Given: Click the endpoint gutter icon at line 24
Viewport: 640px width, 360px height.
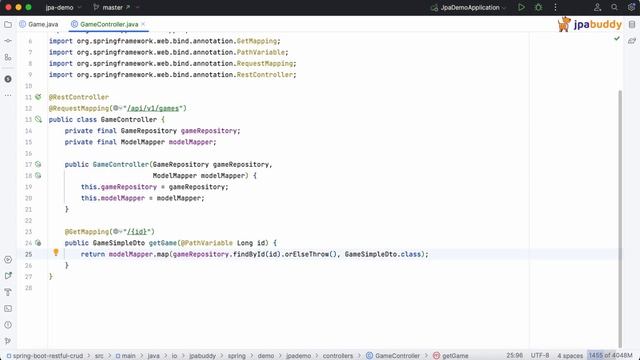Looking at the screenshot, I should pyautogui.click(x=38, y=243).
